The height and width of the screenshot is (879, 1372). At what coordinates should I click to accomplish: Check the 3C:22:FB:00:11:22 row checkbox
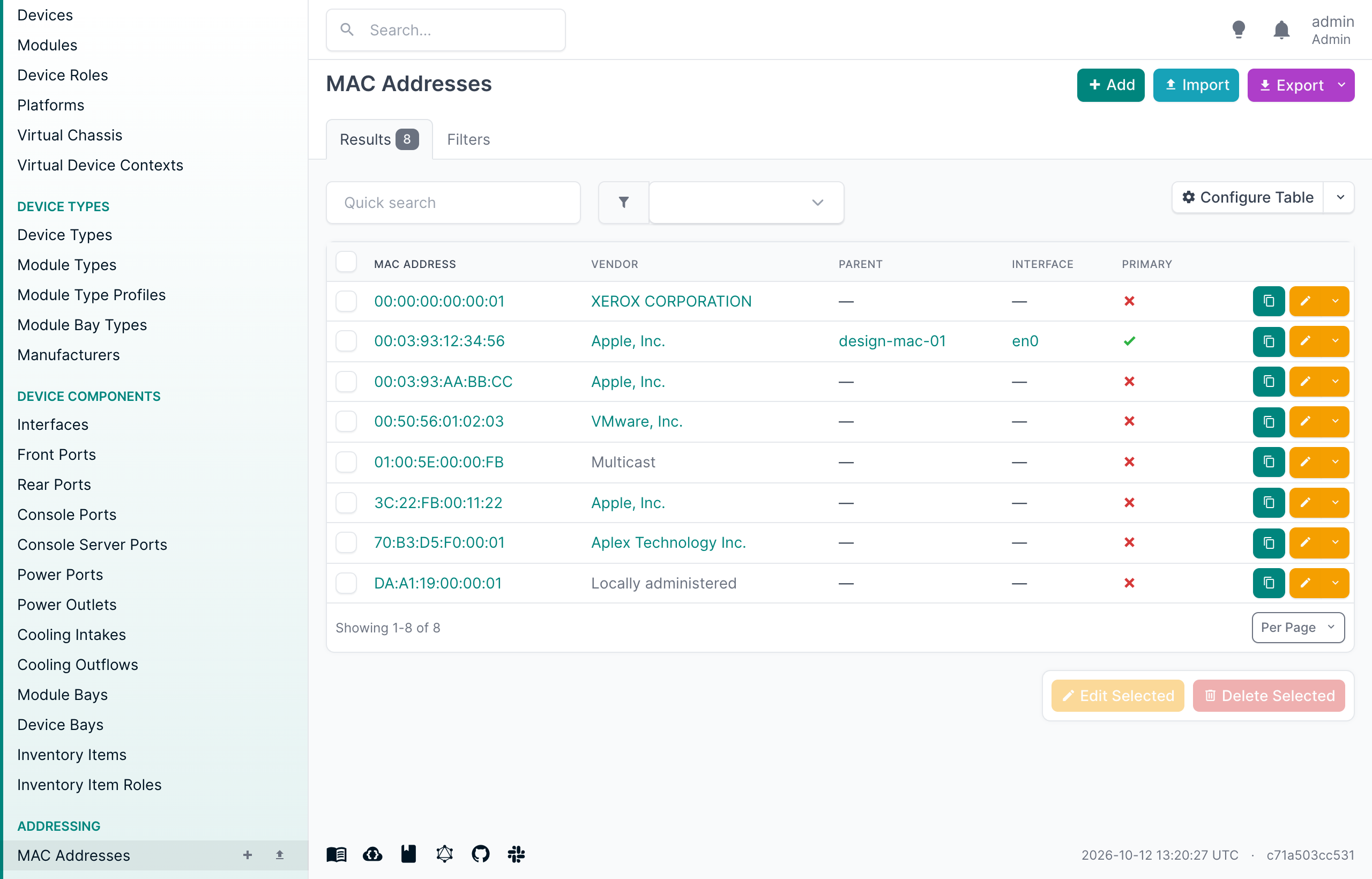pos(346,502)
